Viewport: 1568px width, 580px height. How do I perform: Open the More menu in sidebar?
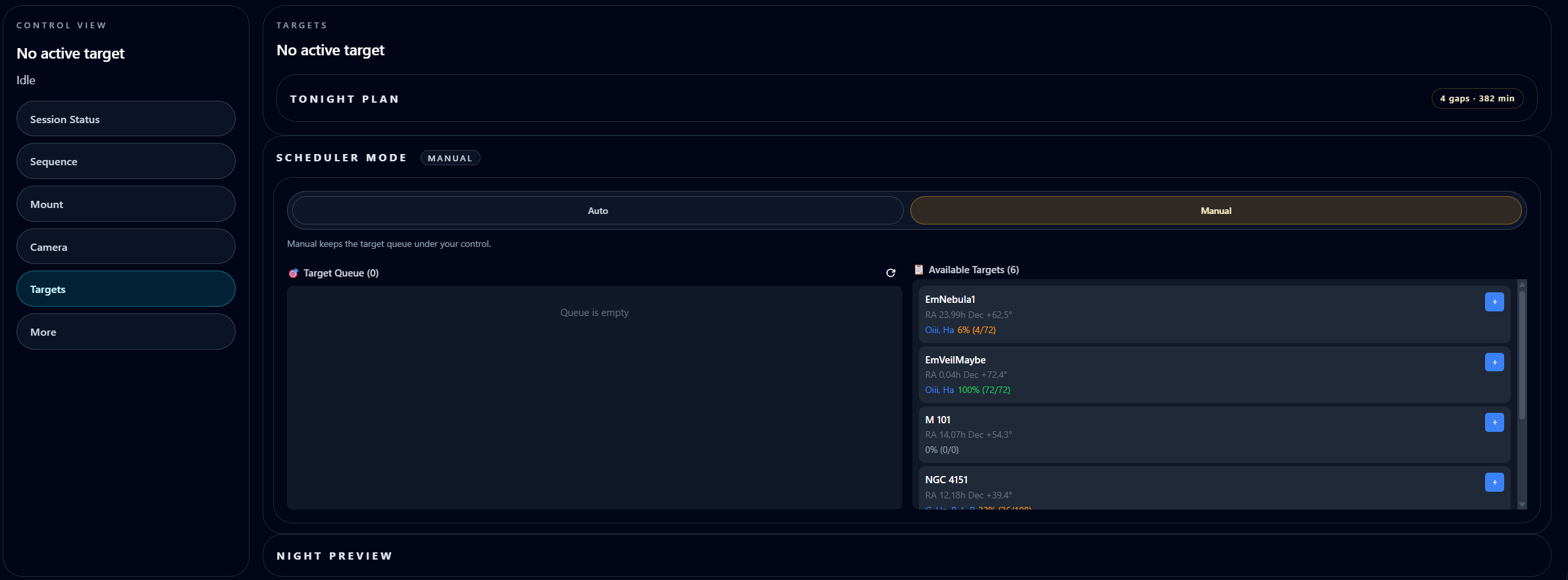126,332
